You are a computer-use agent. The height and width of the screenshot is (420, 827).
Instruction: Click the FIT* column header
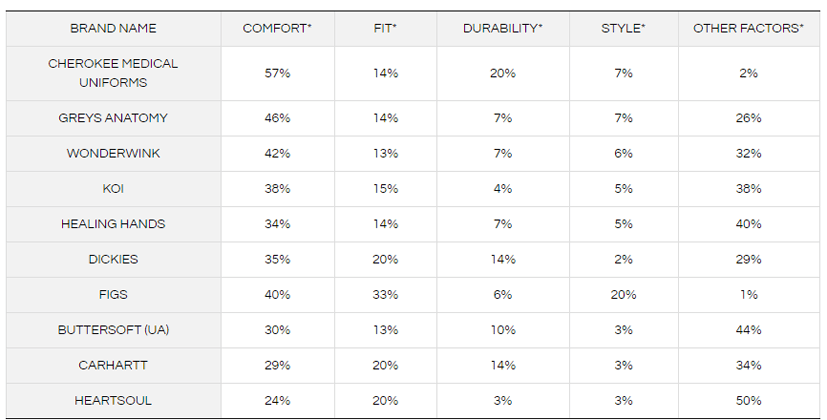[385, 28]
